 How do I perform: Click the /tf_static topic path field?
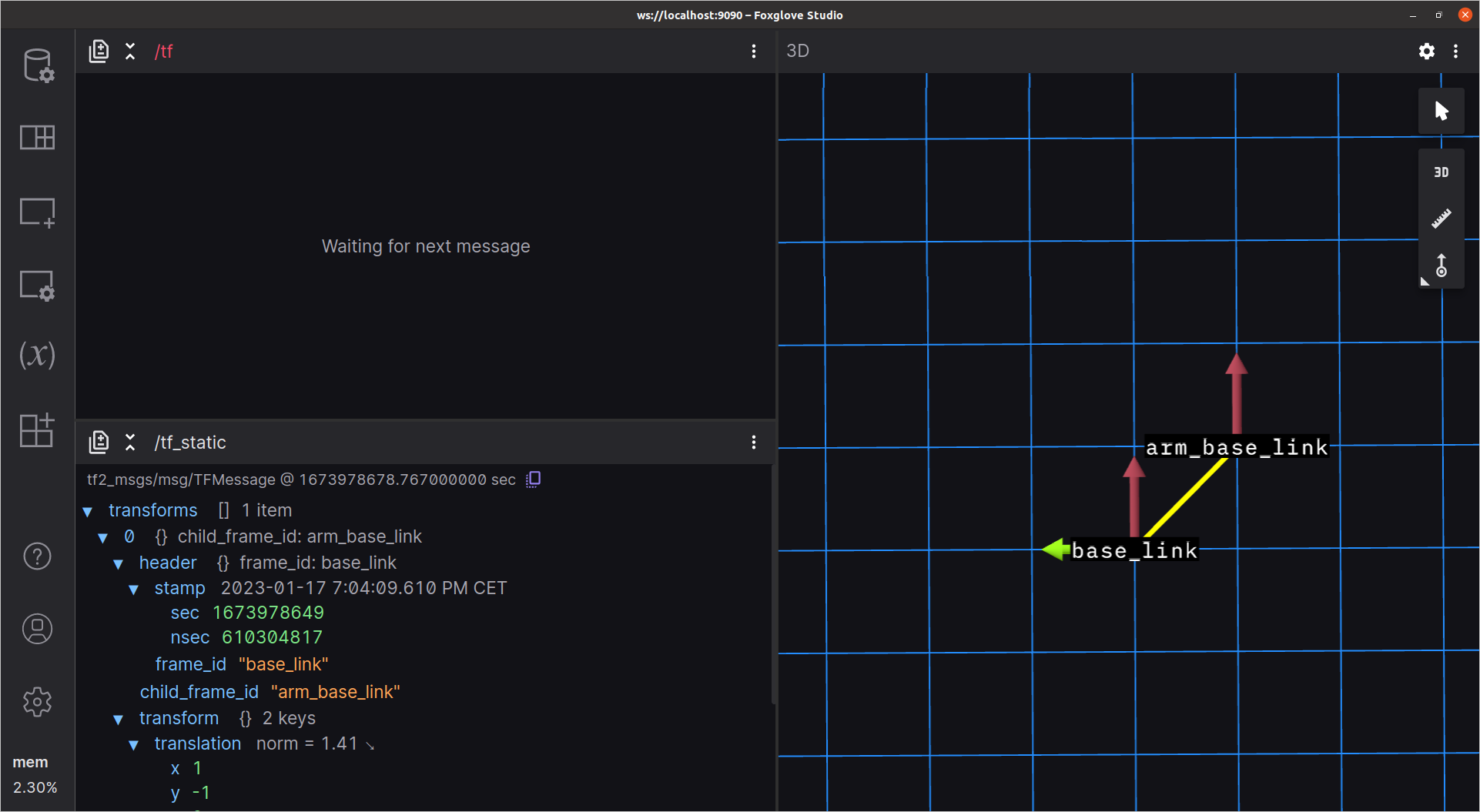click(190, 443)
